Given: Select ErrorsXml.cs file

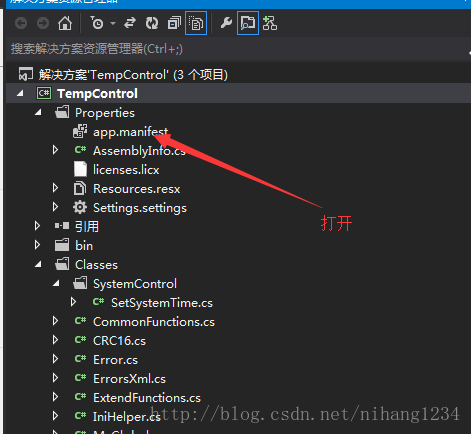Looking at the screenshot, I should (129, 379).
